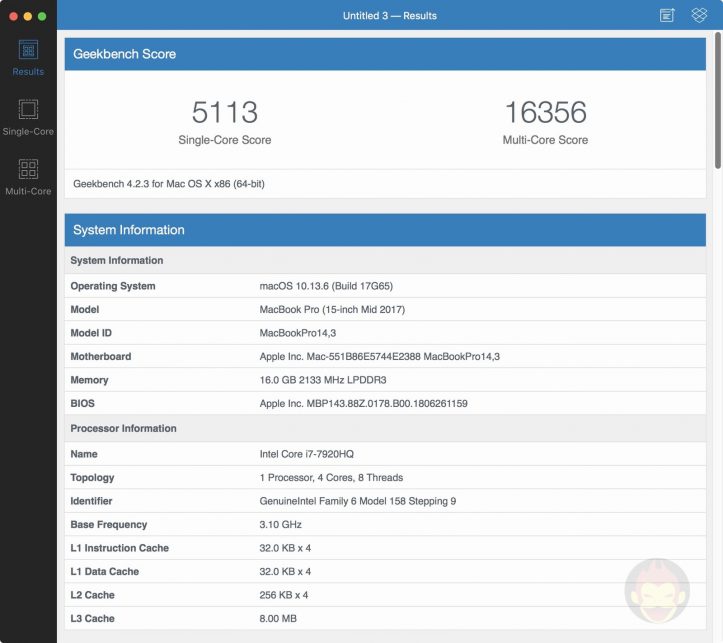Click the Multi-Core Score value 16356
This screenshot has width=723, height=643.
point(545,112)
